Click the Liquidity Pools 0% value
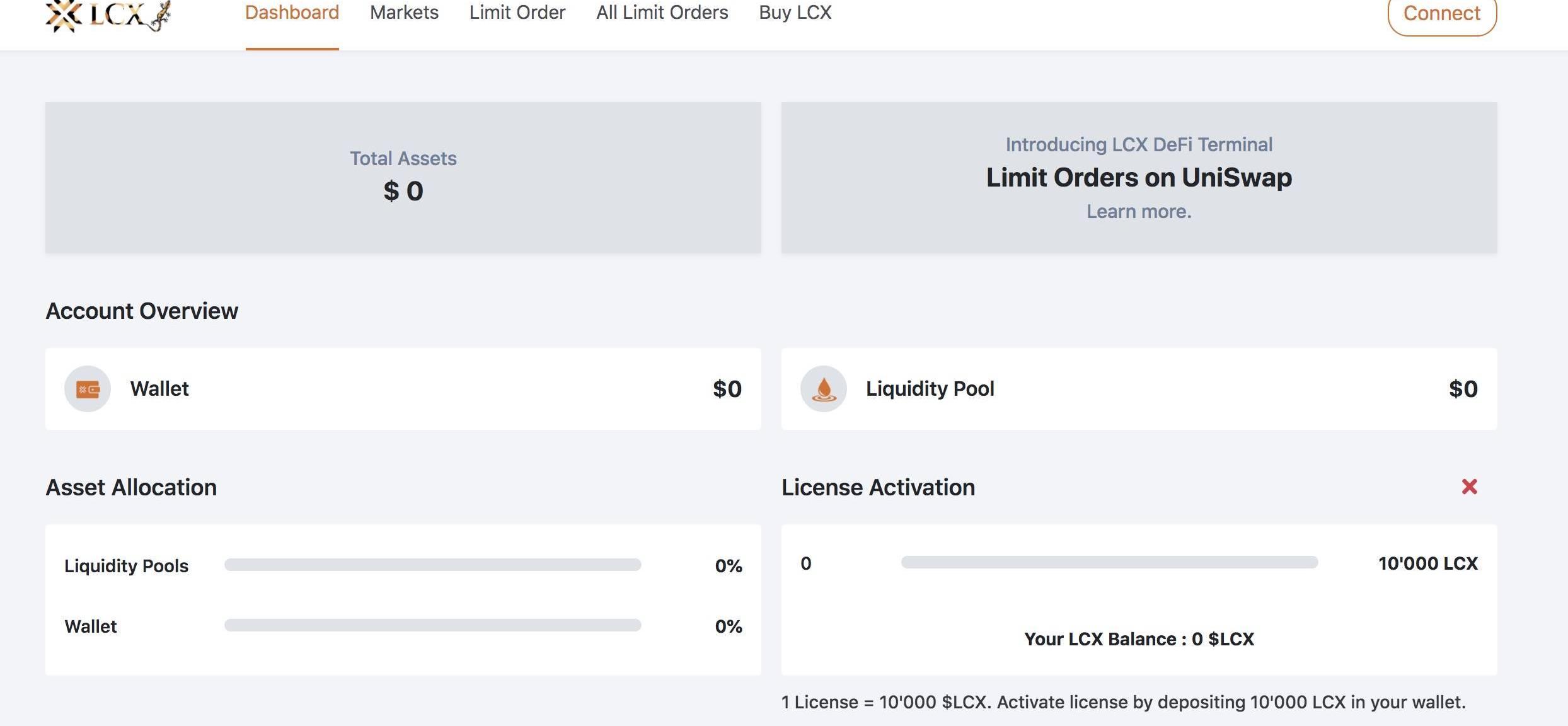Screen dimensions: 1568x726 [729, 566]
